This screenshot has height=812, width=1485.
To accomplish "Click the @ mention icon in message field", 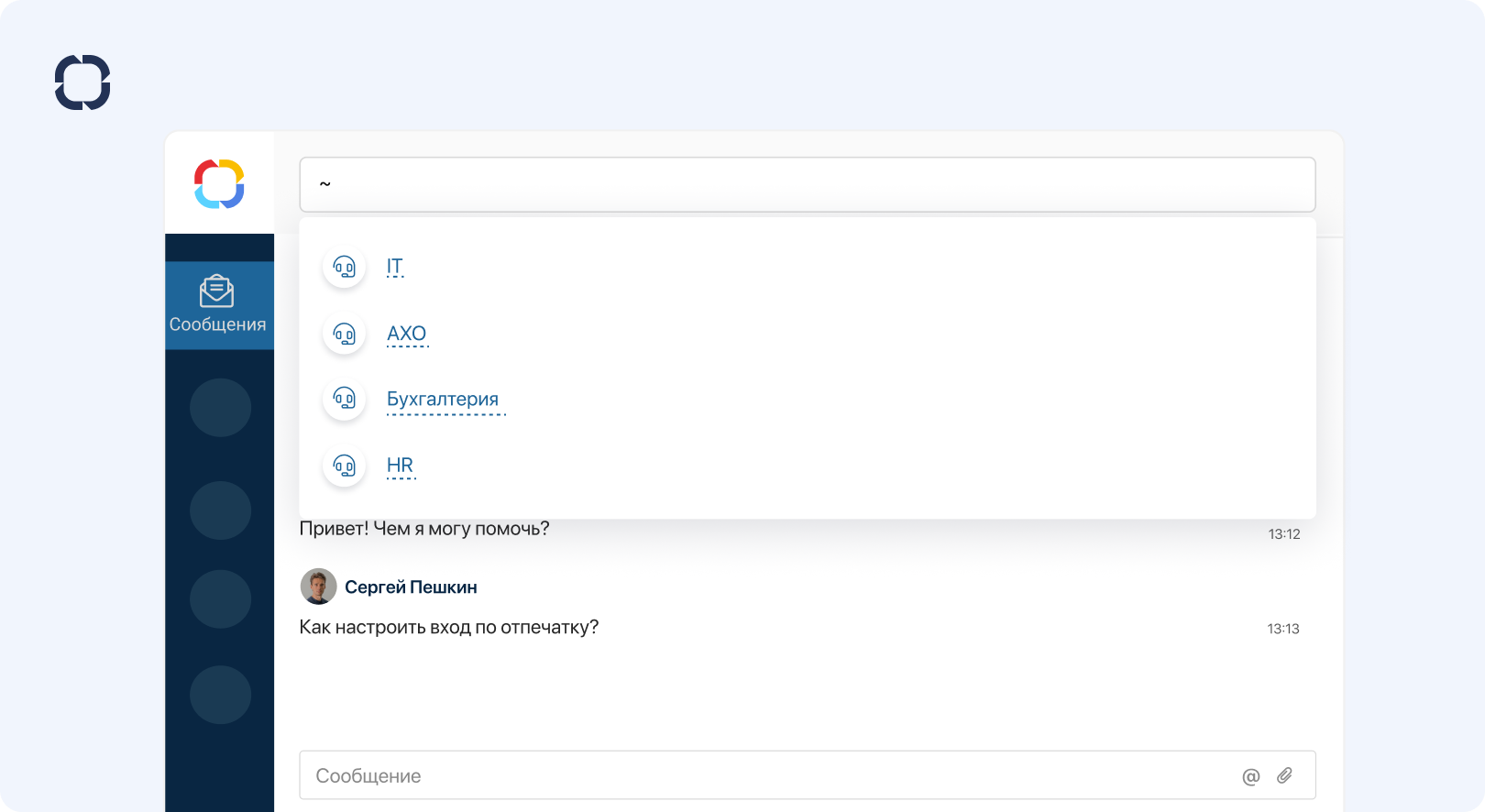I will pyautogui.click(x=1250, y=776).
